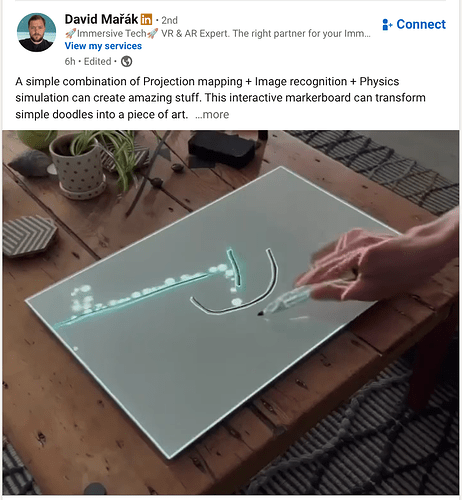Click the Projection mapping post text

tap(193, 81)
